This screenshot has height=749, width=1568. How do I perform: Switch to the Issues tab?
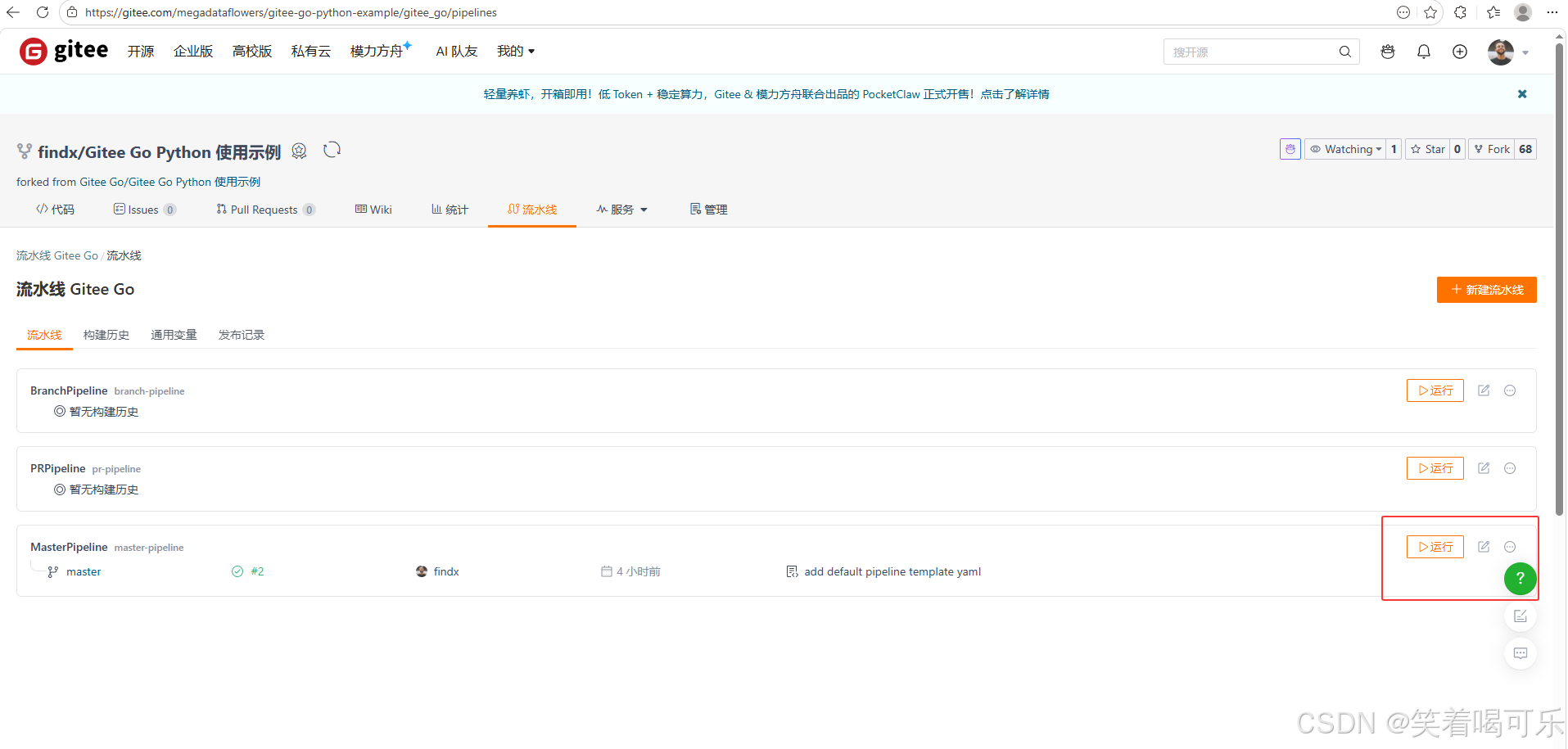point(144,210)
